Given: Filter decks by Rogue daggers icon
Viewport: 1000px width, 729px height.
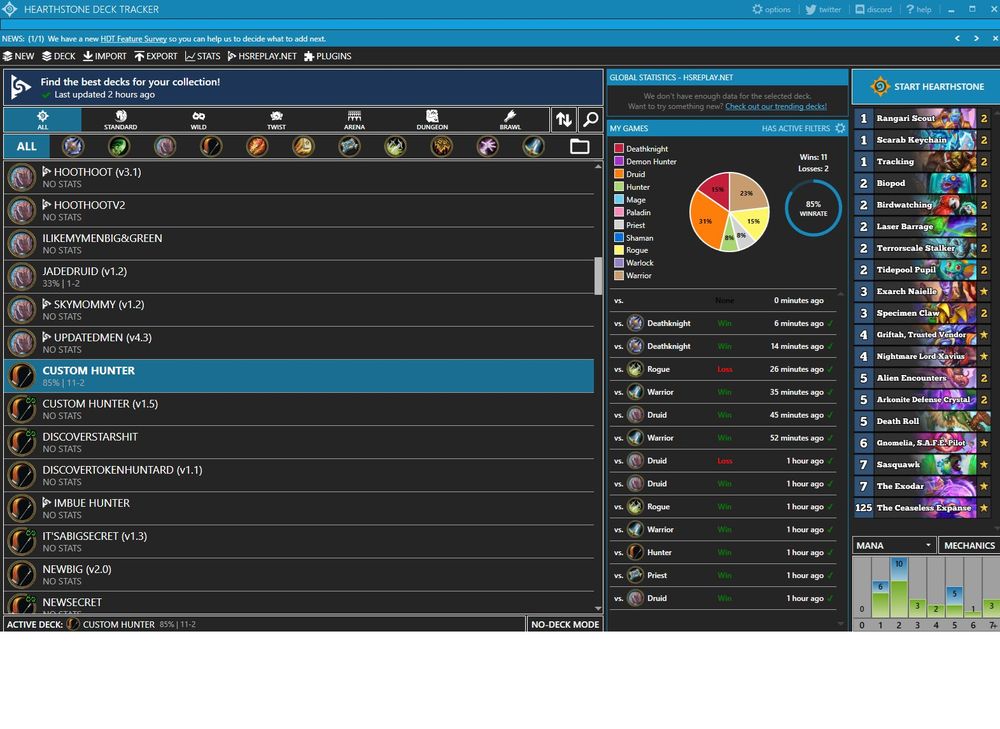Looking at the screenshot, I should (395, 147).
